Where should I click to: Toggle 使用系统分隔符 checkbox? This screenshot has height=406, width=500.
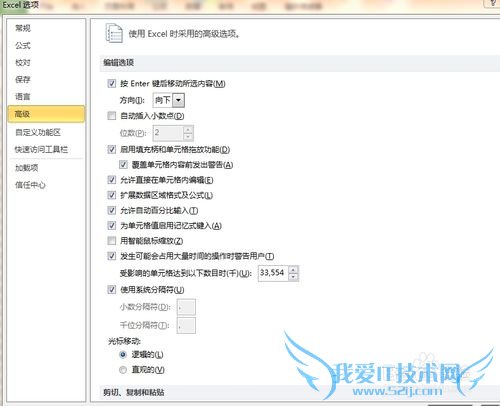112,290
